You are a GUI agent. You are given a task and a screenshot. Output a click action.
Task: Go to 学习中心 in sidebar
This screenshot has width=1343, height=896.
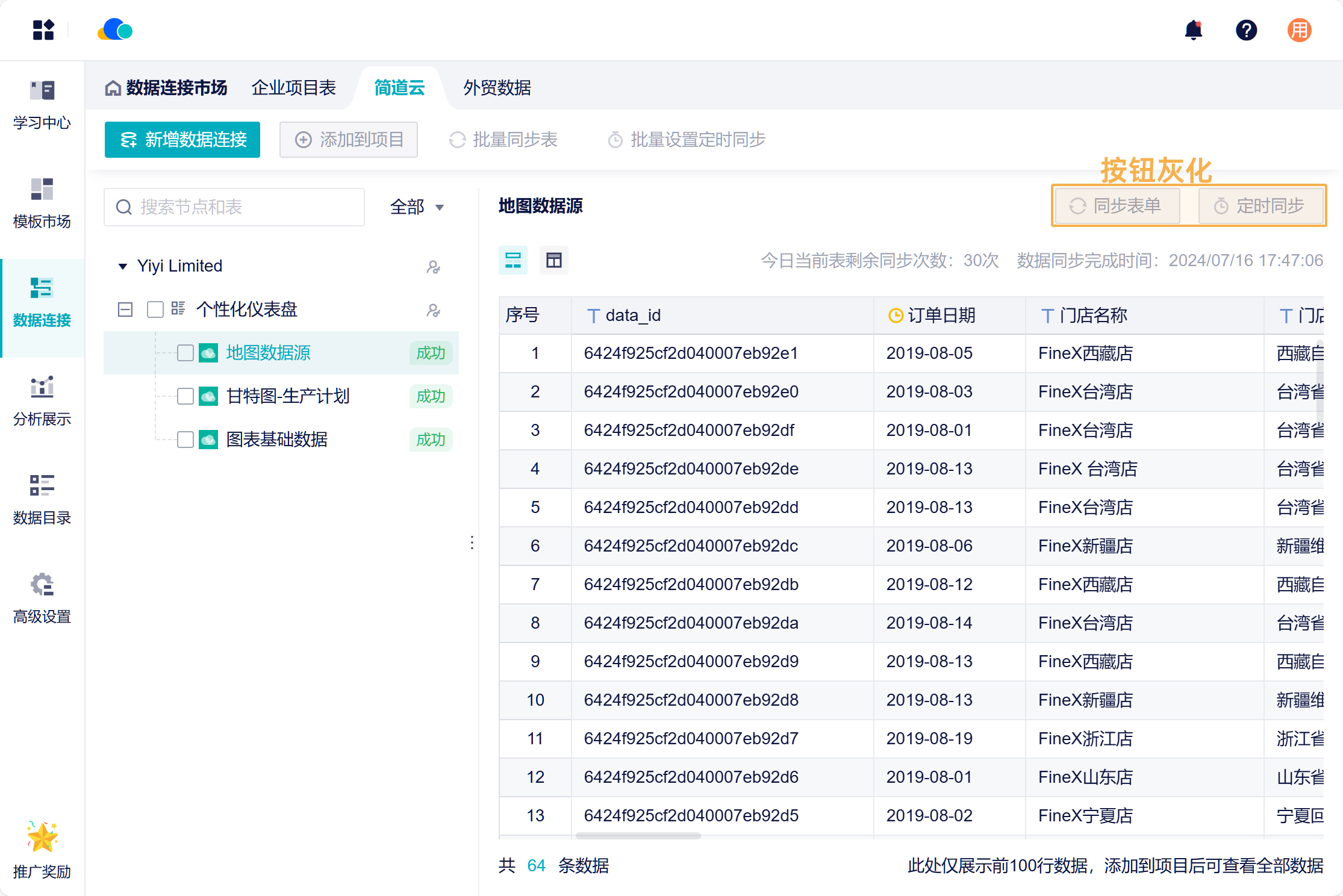42,105
